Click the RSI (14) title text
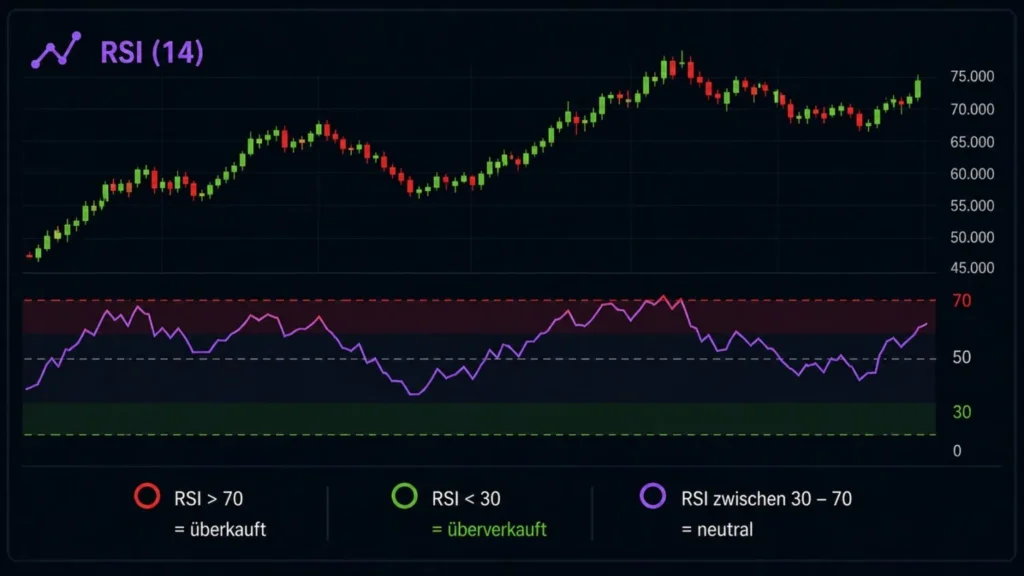The width and height of the screenshot is (1024, 576). 152,52
